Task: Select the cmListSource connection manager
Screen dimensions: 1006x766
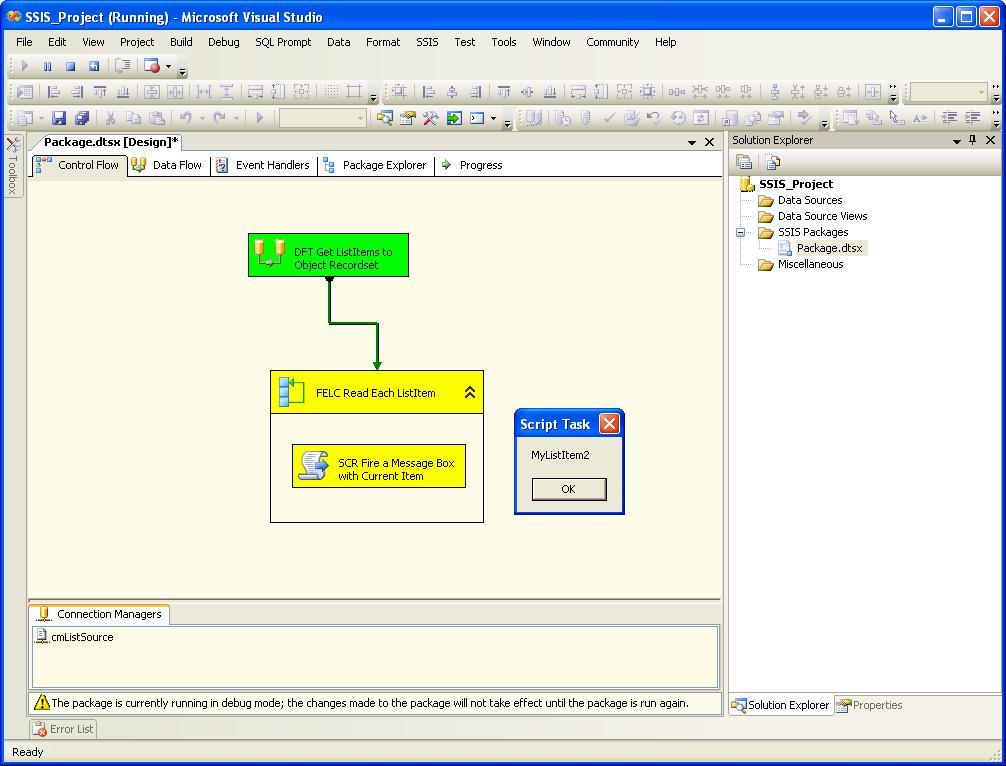Action: (81, 637)
